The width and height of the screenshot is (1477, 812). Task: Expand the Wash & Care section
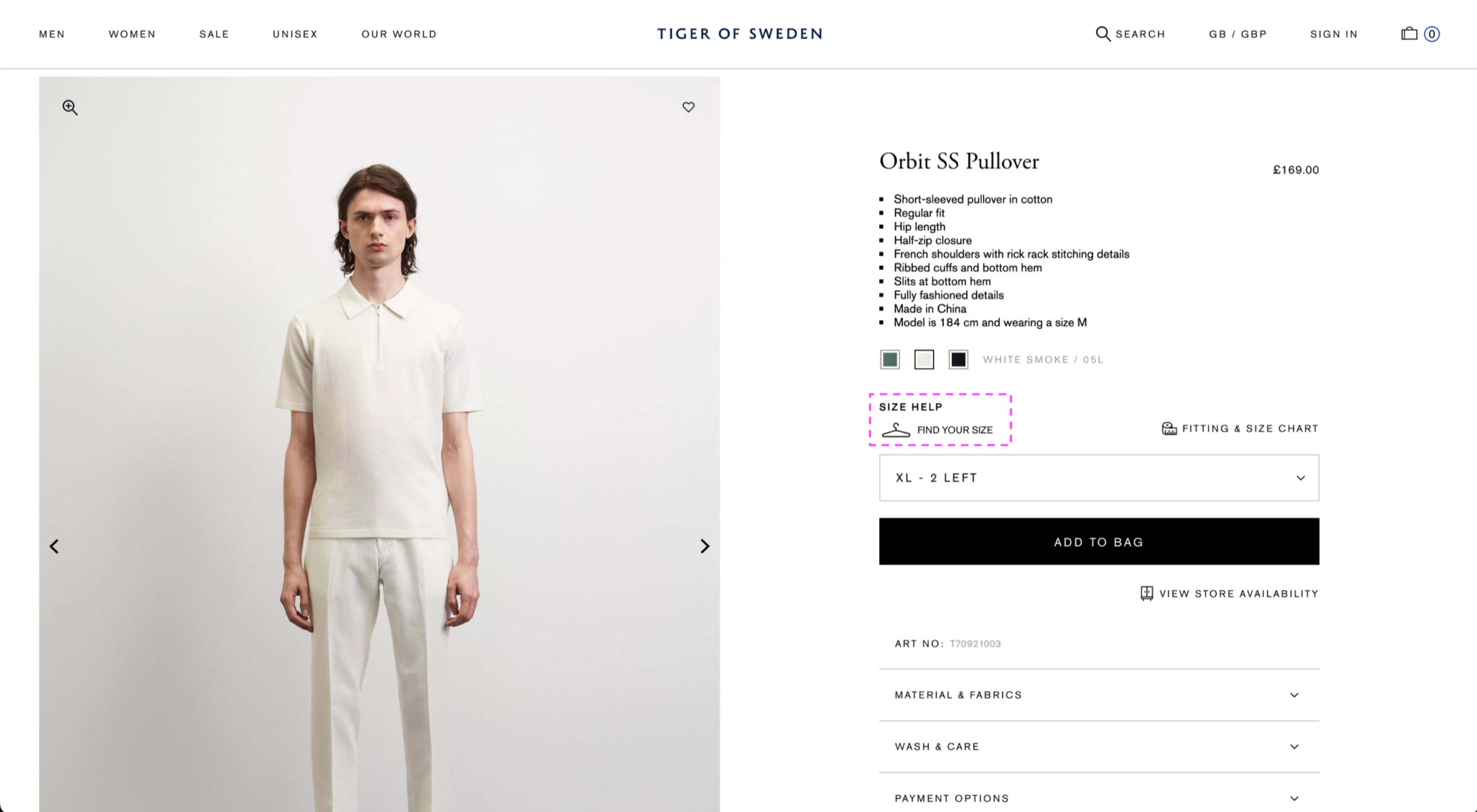(x=1098, y=746)
